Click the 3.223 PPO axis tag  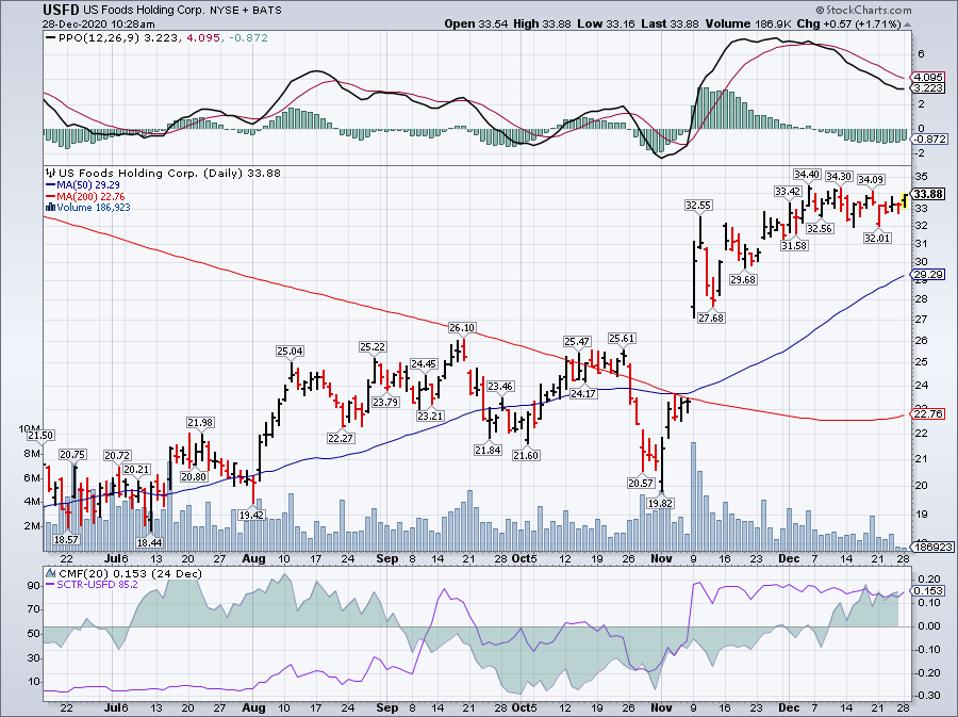[927, 89]
